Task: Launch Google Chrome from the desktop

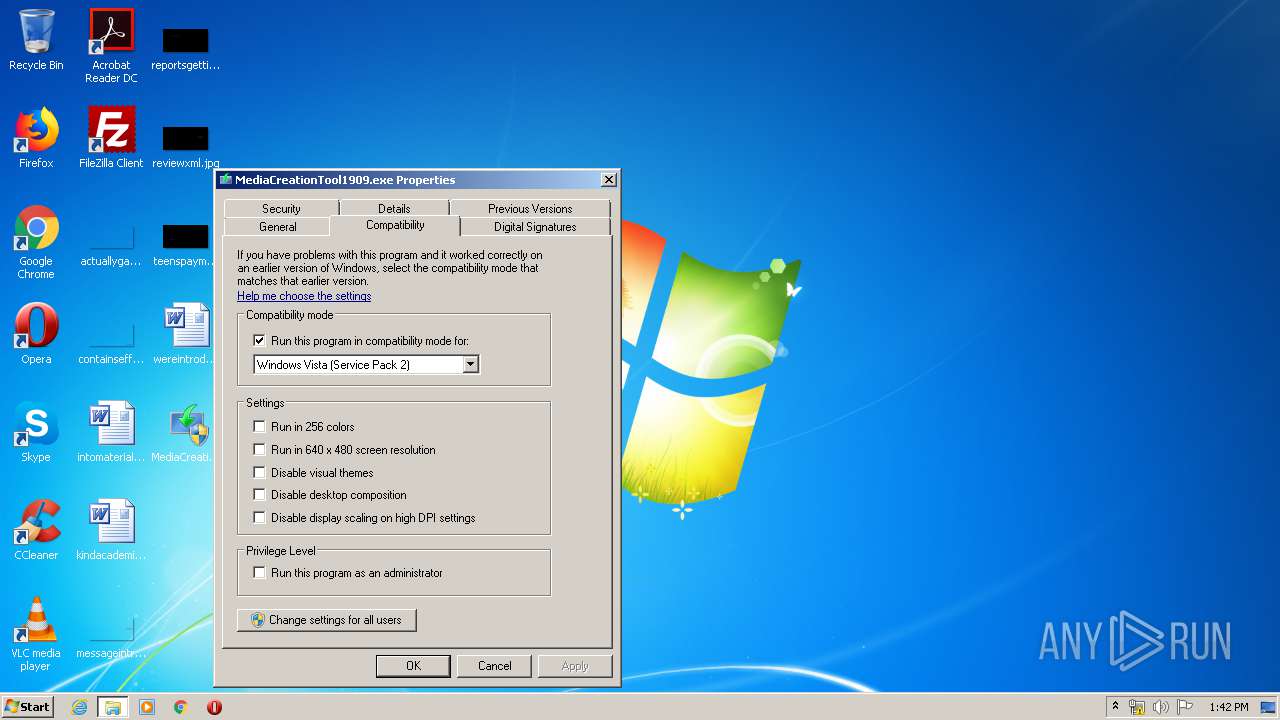Action: 36,242
